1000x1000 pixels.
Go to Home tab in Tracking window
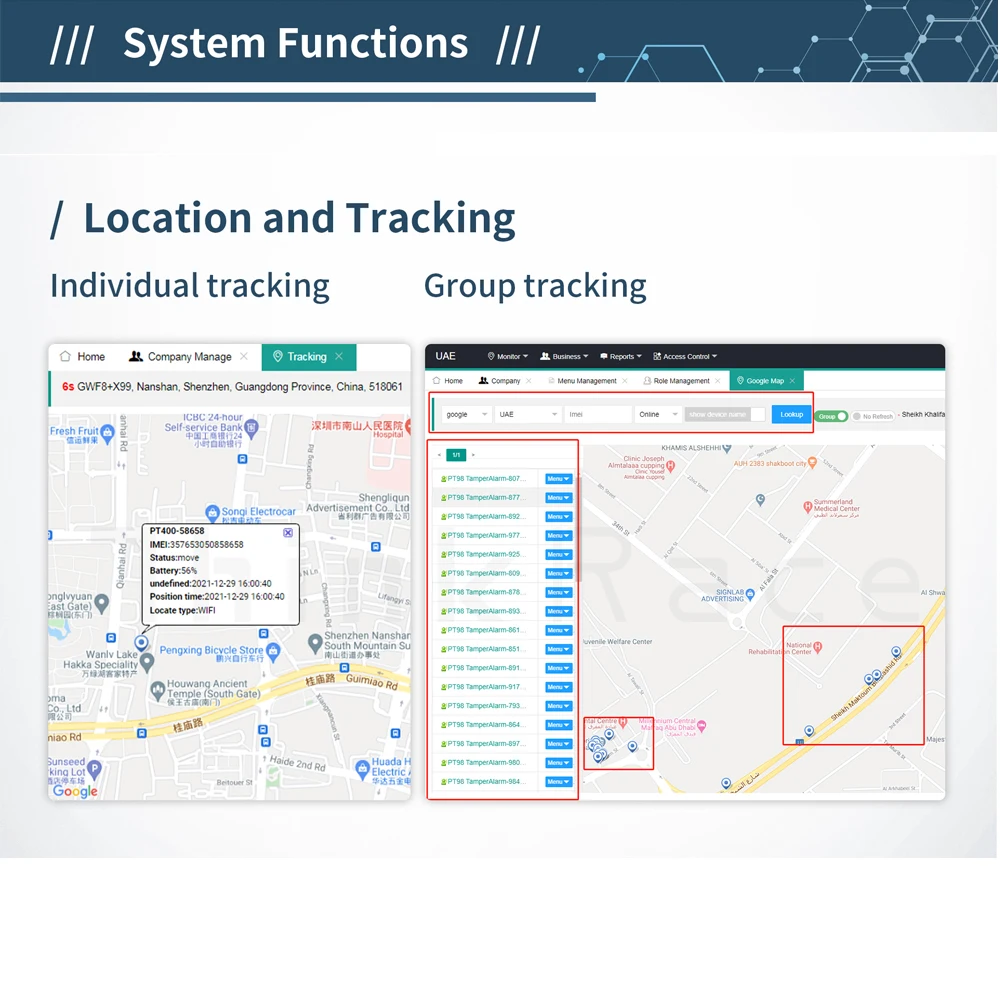82,357
